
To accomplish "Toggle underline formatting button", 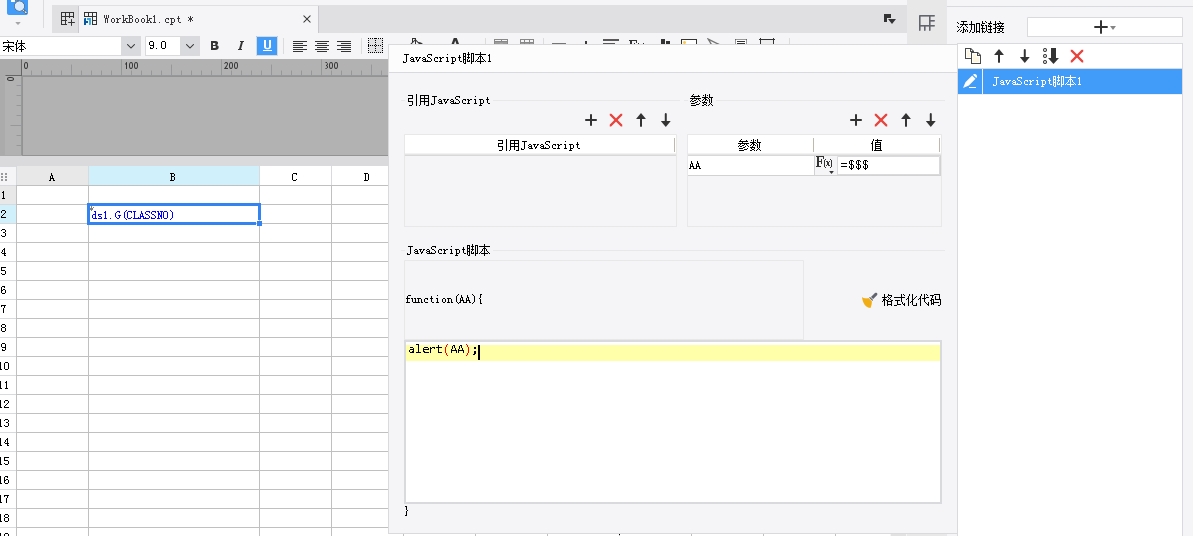I will coord(266,46).
